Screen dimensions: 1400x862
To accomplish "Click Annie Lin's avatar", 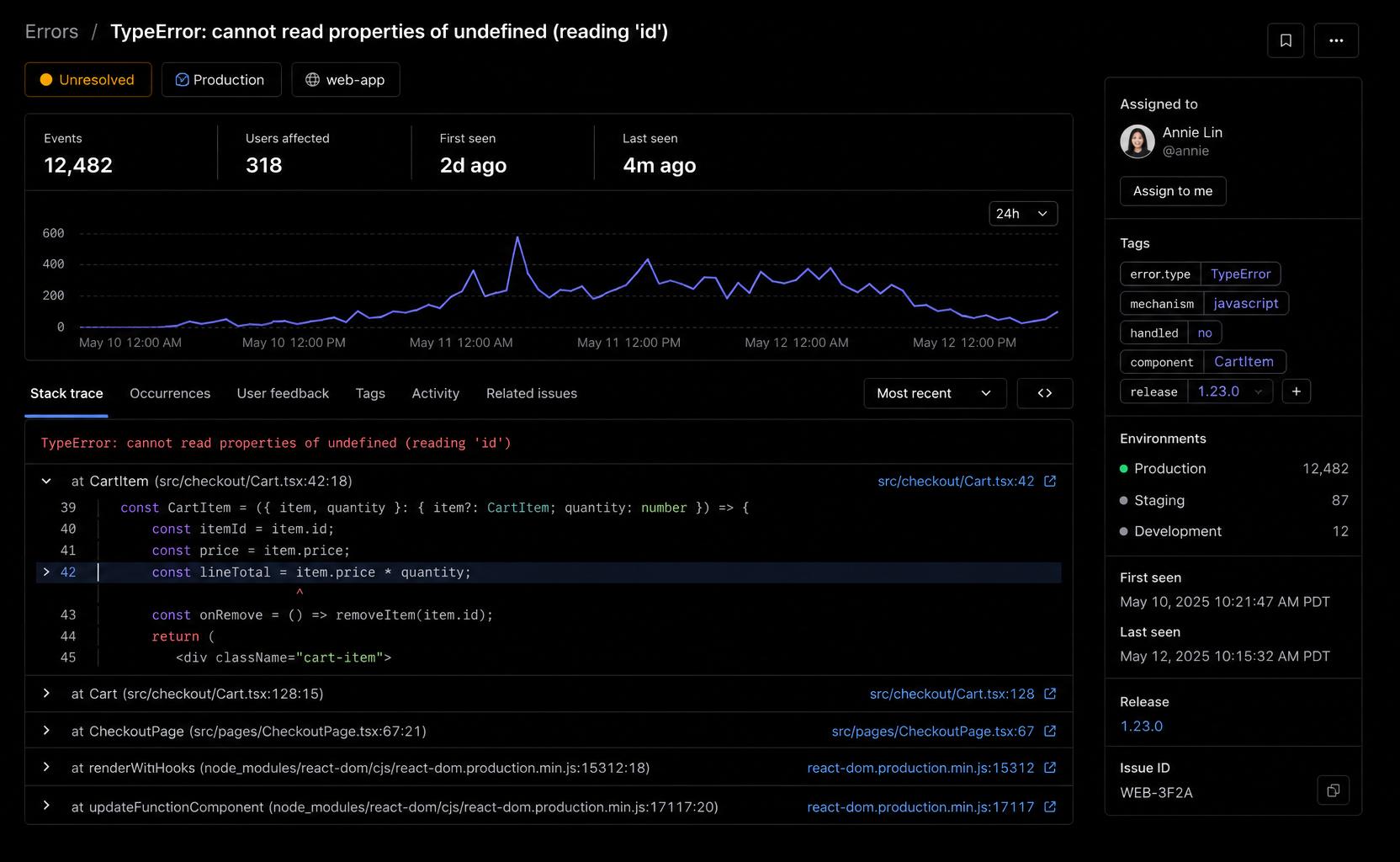I will pyautogui.click(x=1137, y=141).
